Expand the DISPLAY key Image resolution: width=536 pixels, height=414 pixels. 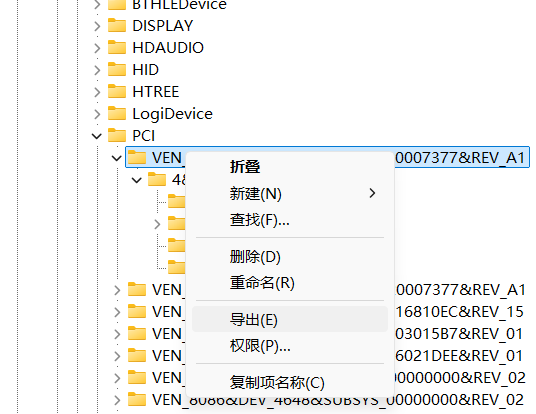click(97, 26)
